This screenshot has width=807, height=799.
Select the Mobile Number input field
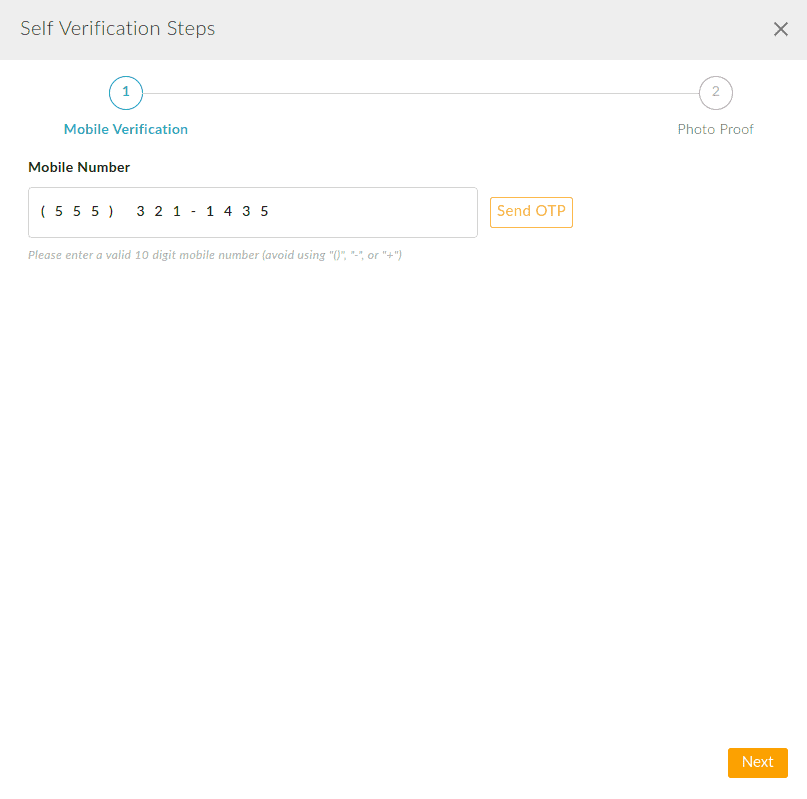tap(252, 212)
